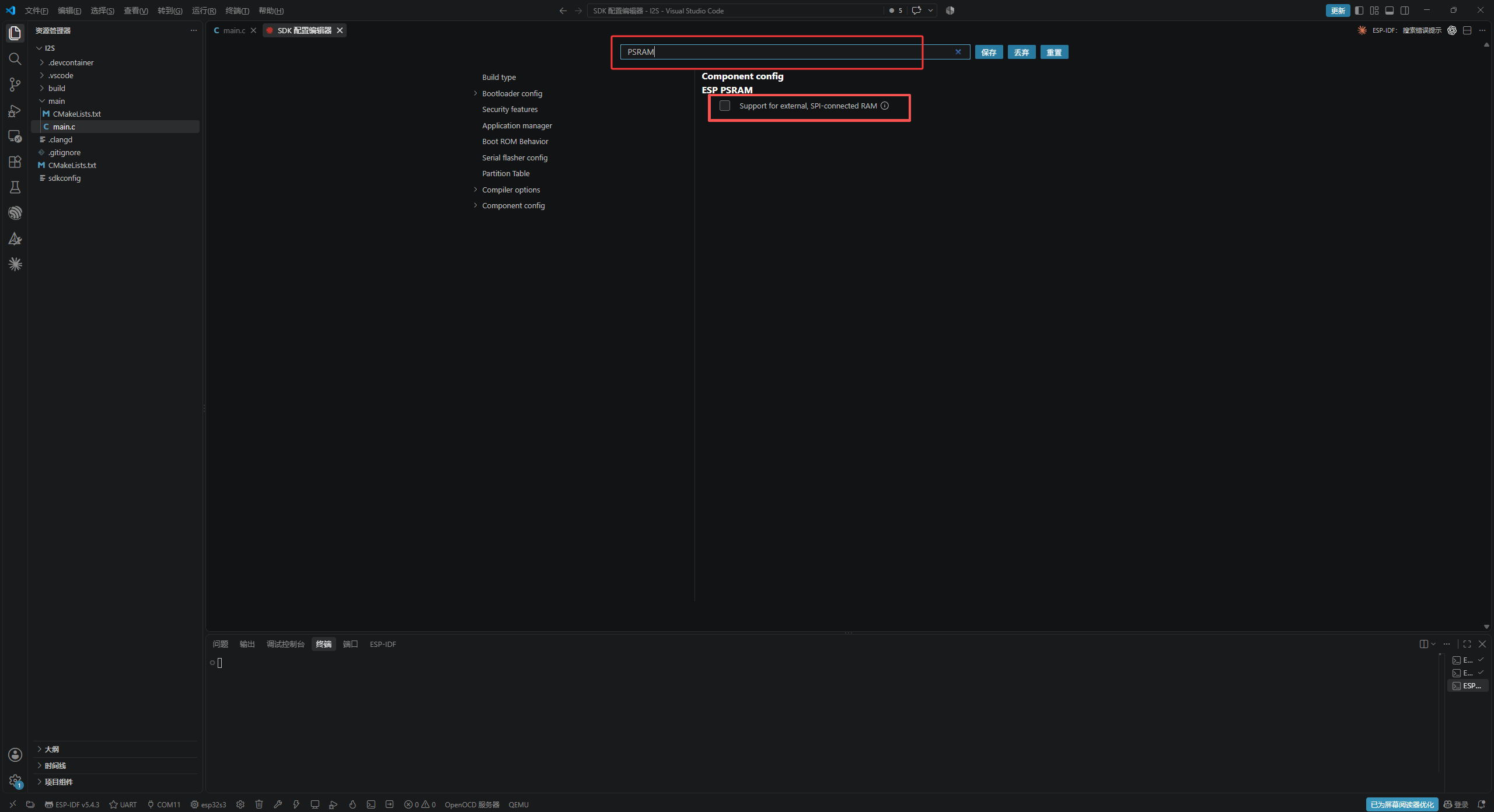Click the 重置 reset button
1494x812 pixels.
(1054, 52)
